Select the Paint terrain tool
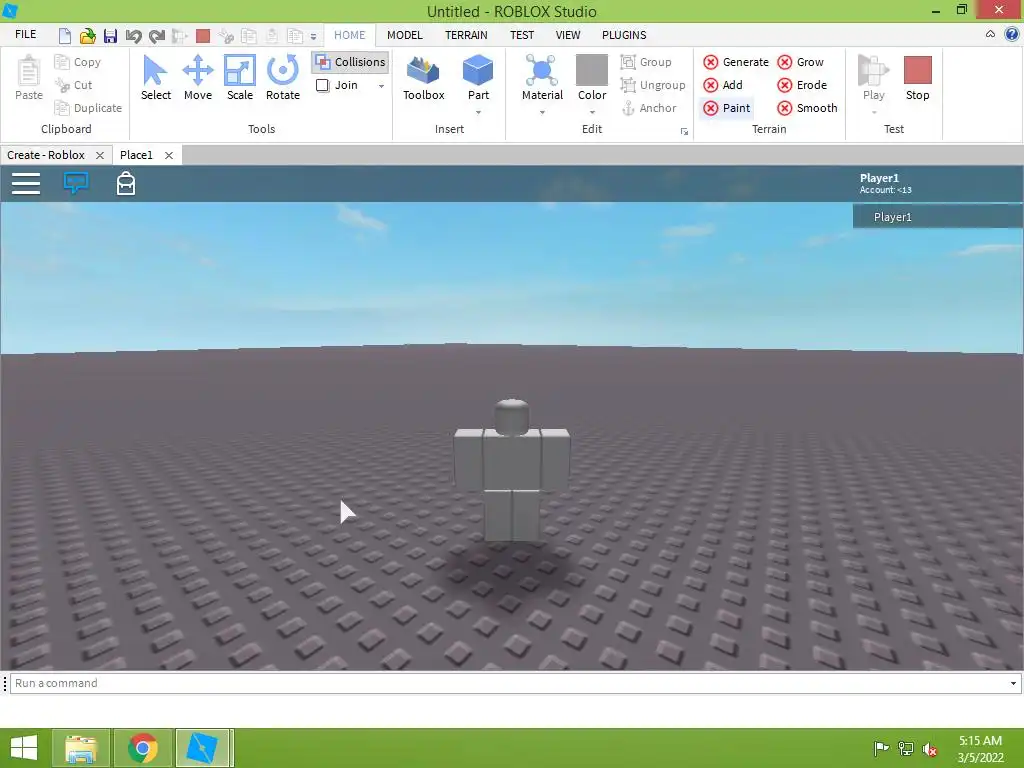The width and height of the screenshot is (1024, 768). (x=726, y=108)
